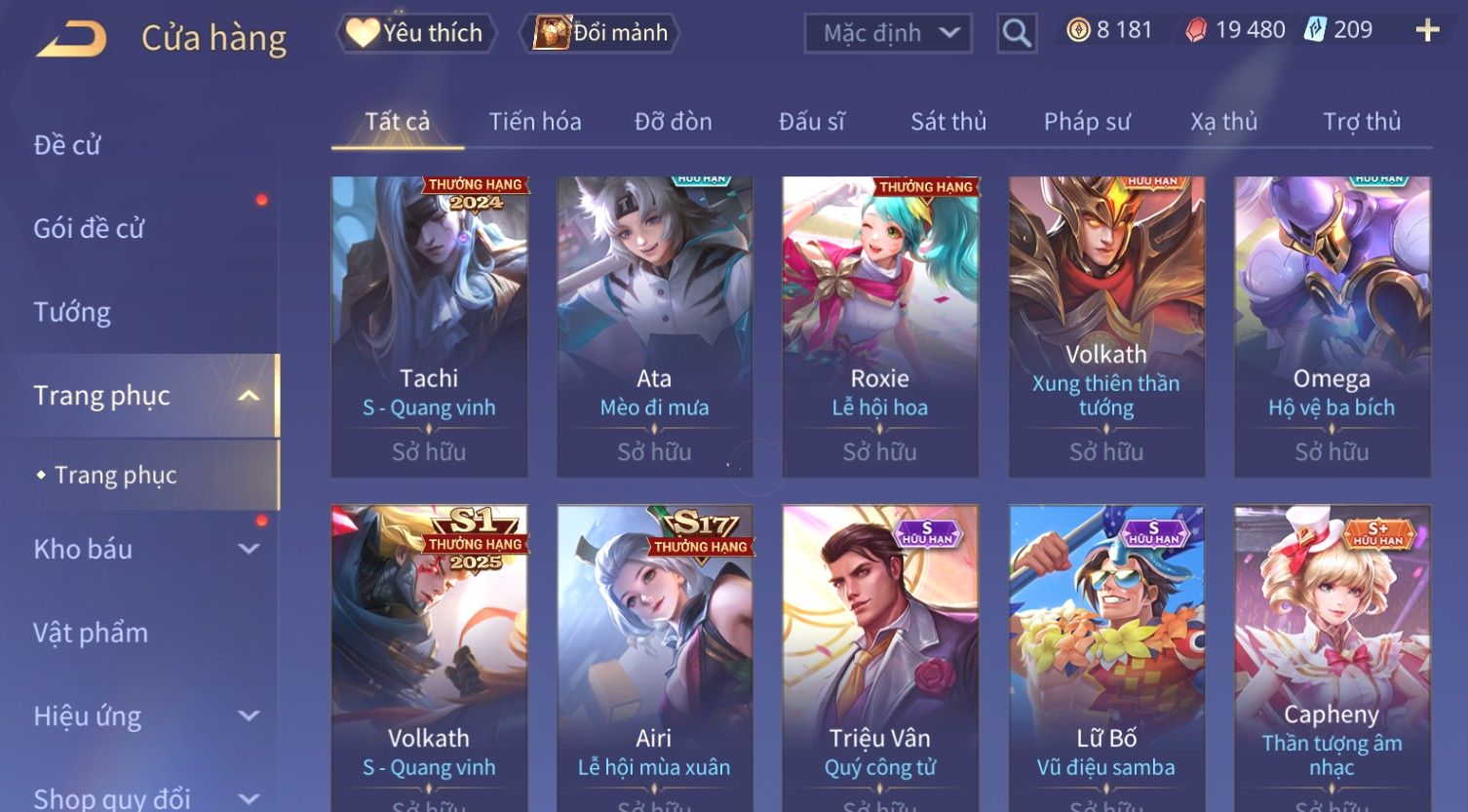Select the Tachi S - Quang vinh skin
This screenshot has height=812, width=1468.
tap(429, 327)
